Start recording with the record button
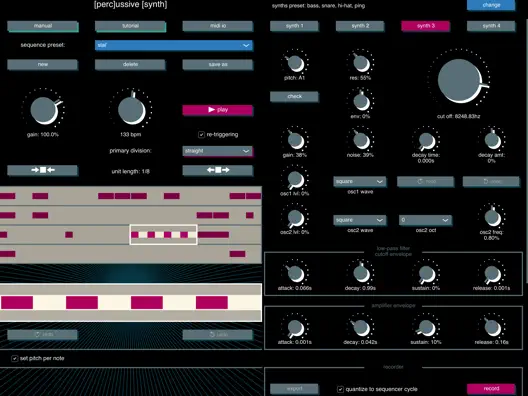This screenshot has height=396, width=528. [491, 389]
